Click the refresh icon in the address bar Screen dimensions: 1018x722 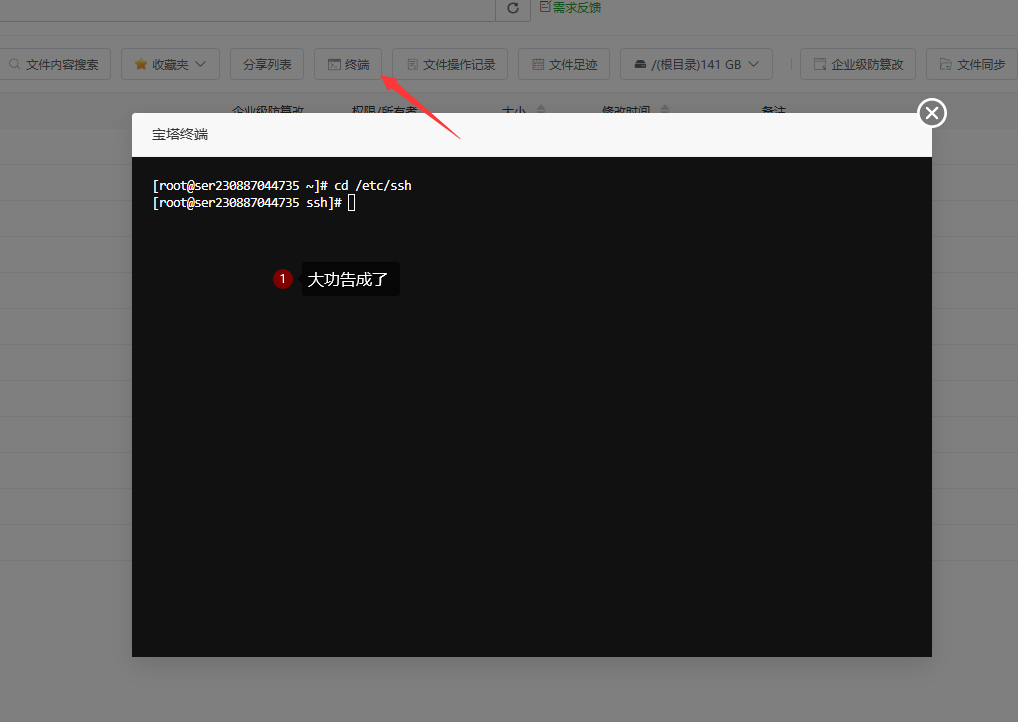pyautogui.click(x=513, y=8)
